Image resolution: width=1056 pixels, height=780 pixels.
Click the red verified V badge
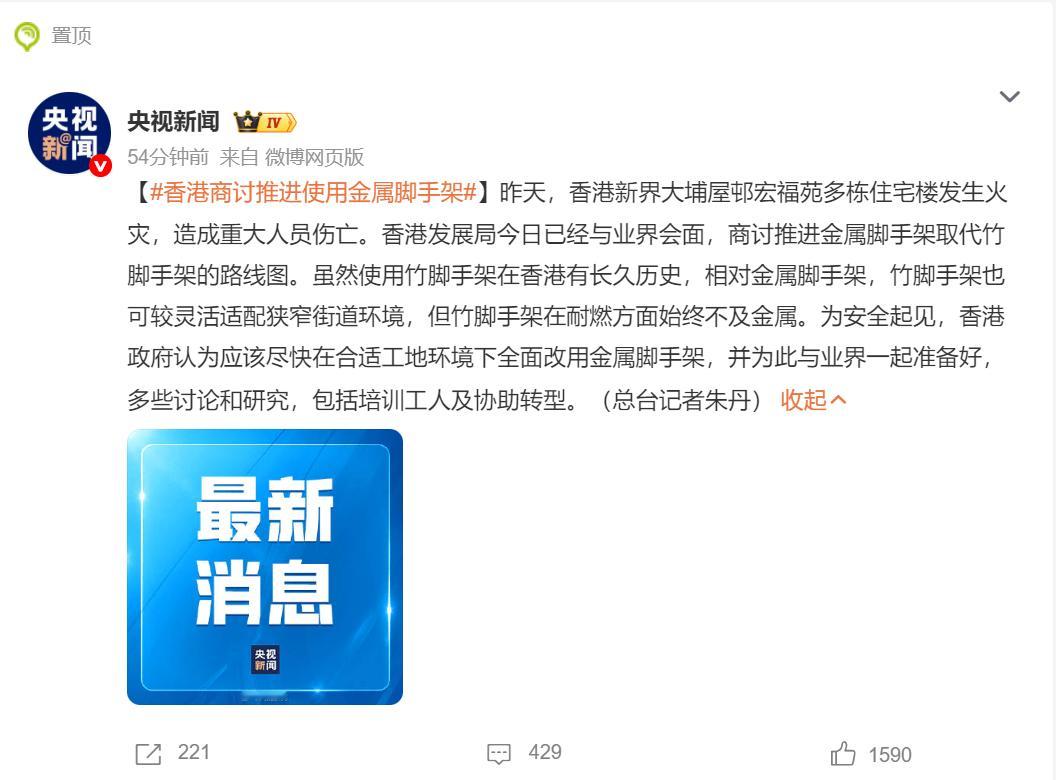[101, 165]
